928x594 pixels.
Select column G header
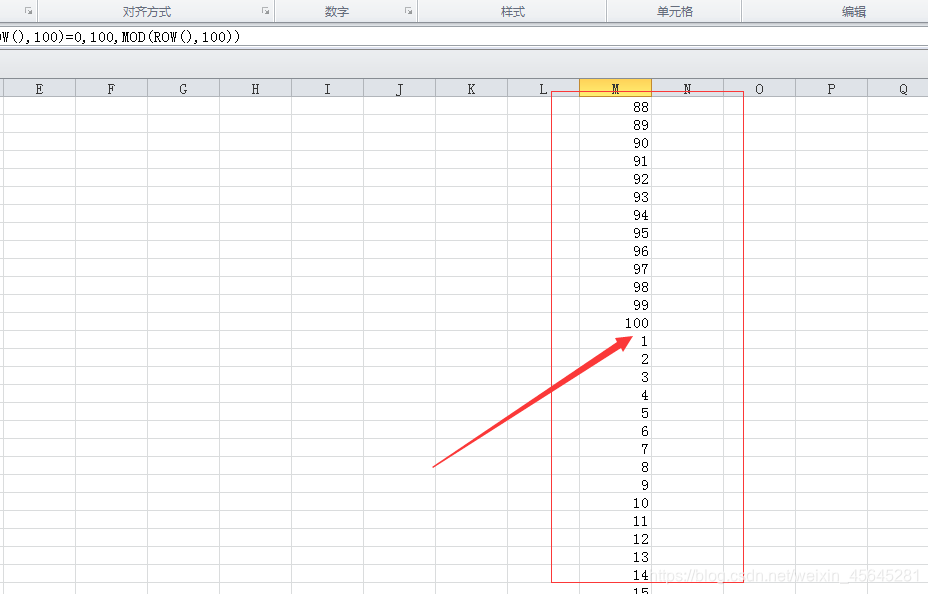pos(183,88)
